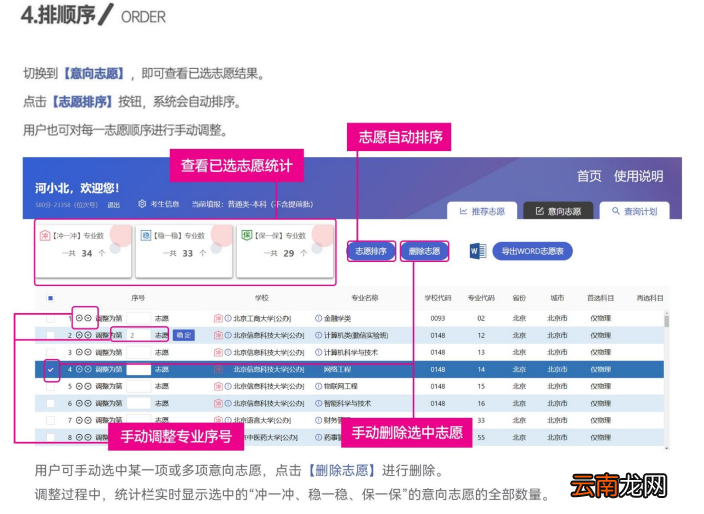Open school info icon beside 北京工商大学[公办]
The width and height of the screenshot is (704, 514).
coord(228,318)
